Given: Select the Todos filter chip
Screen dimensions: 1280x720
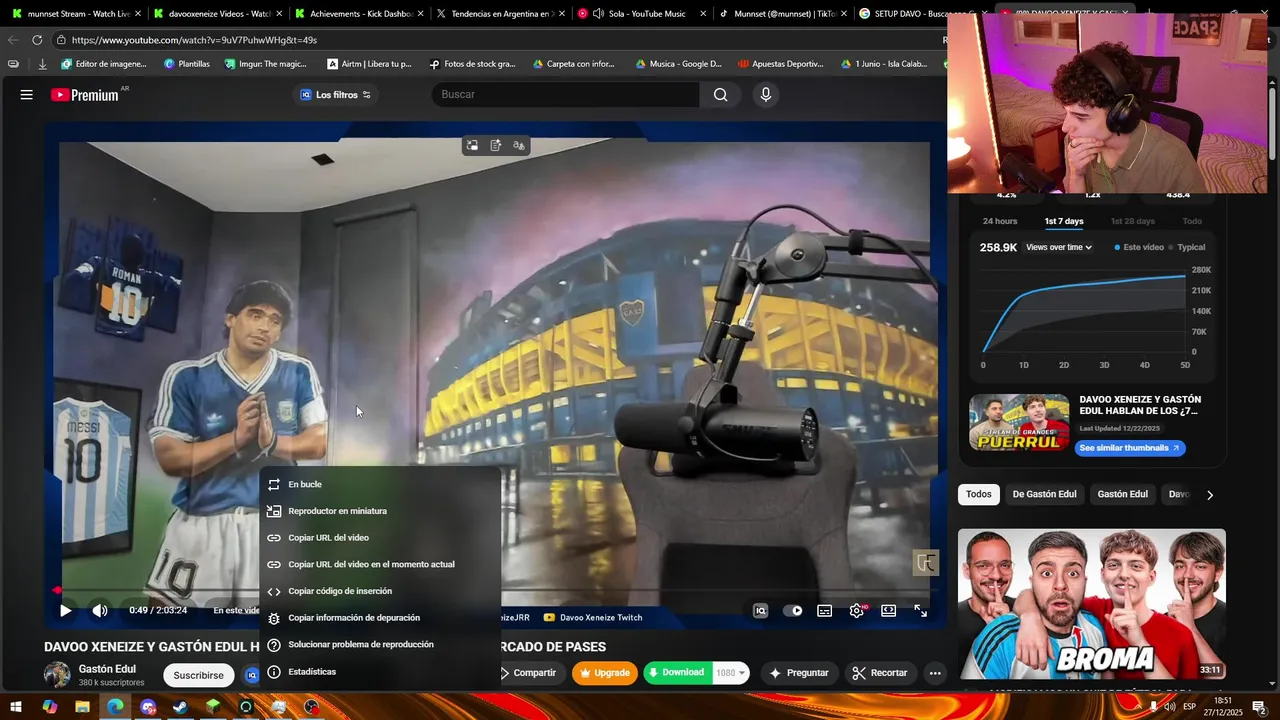Looking at the screenshot, I should pyautogui.click(x=979, y=494).
